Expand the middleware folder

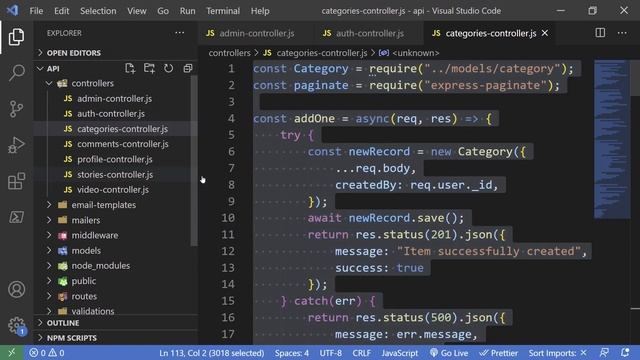pos(116,235)
